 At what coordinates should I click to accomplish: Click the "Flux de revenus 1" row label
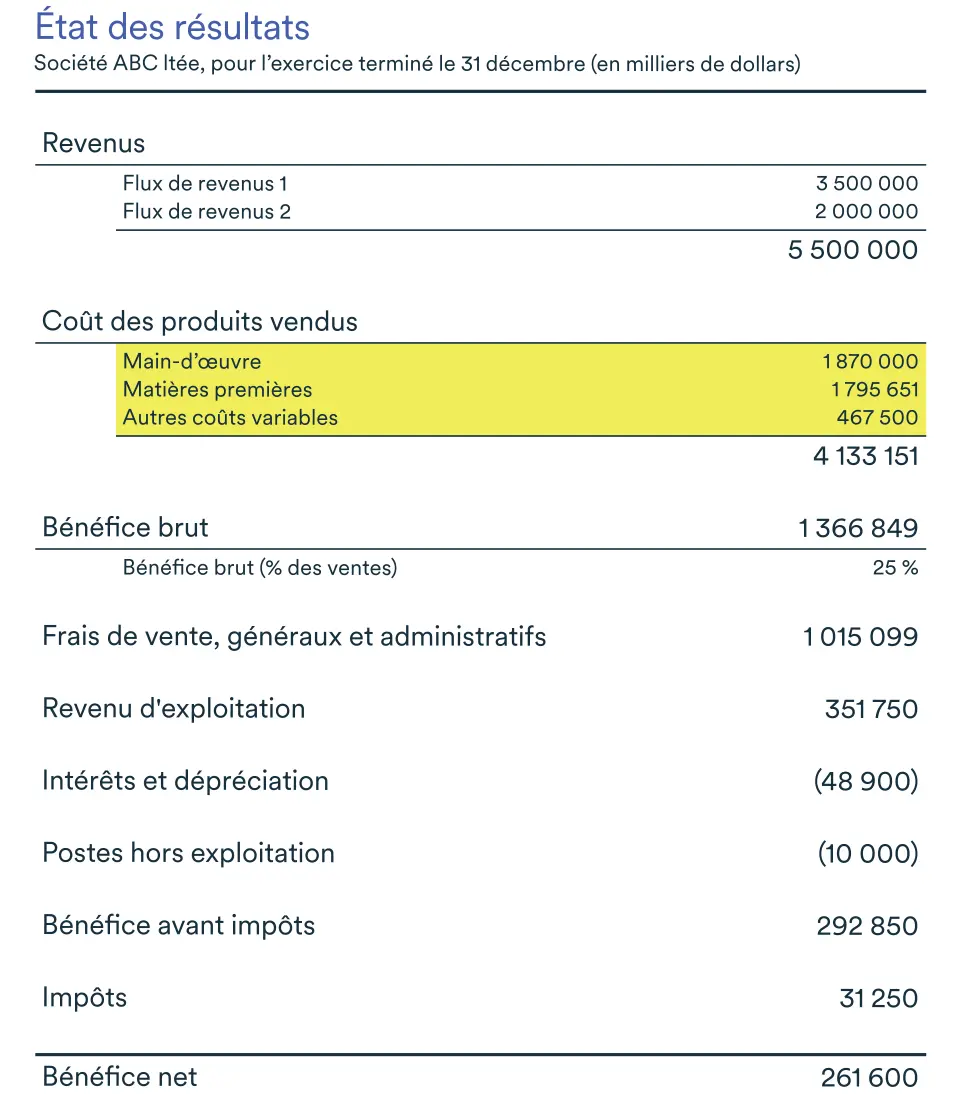[205, 184]
